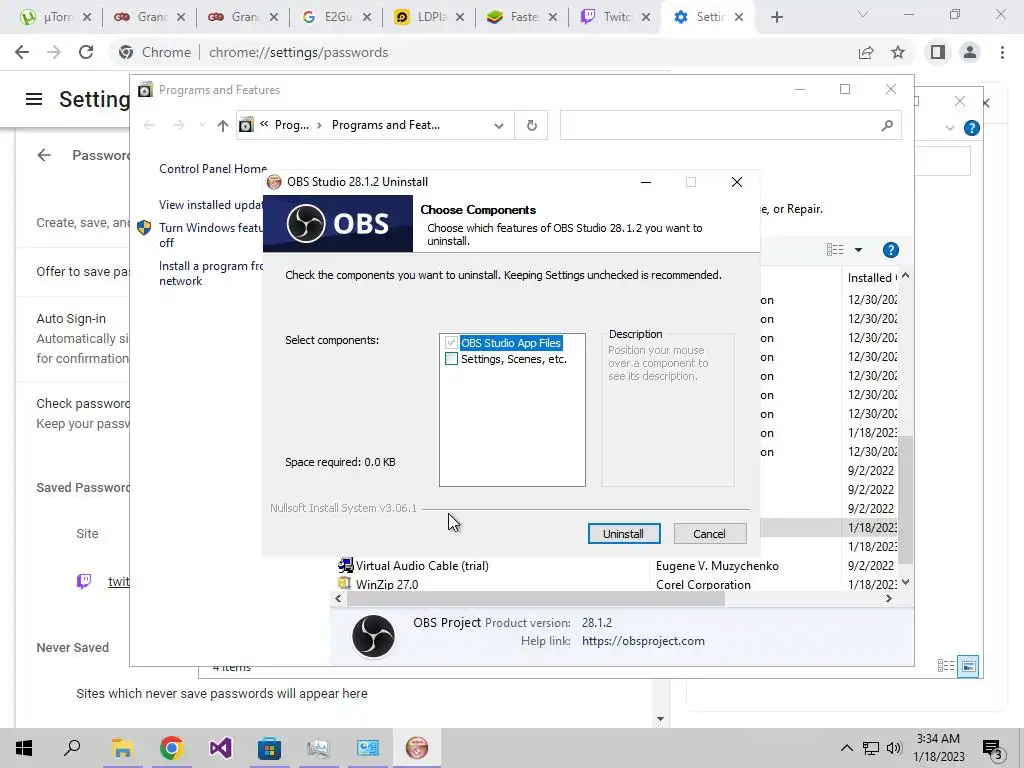Click the up arrow in Programs and Features
This screenshot has height=768, width=1024.
click(x=223, y=125)
